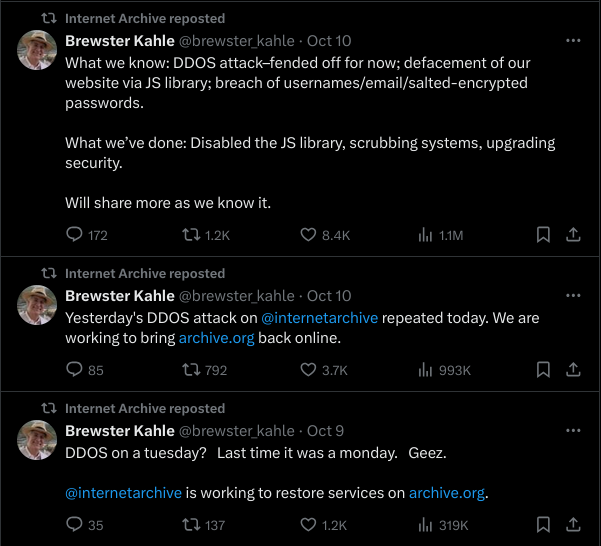Like the post with 3.7K likes
Screen dimensions: 601x546
pyautogui.click(x=310, y=370)
